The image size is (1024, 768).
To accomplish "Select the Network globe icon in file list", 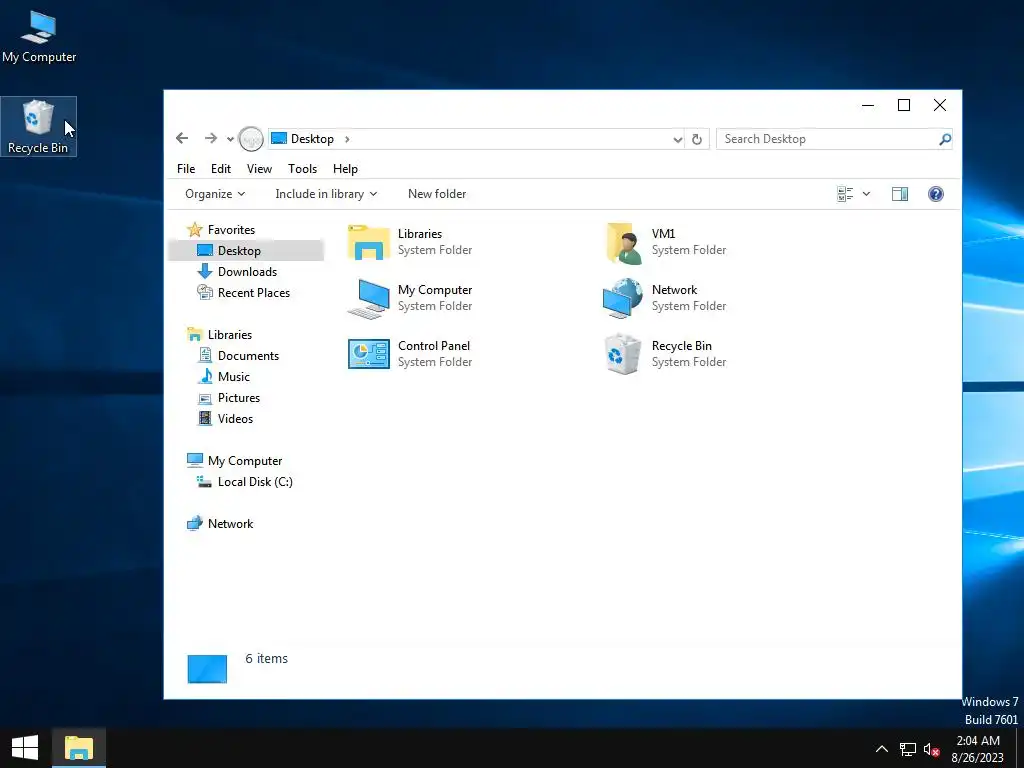I will coord(622,298).
